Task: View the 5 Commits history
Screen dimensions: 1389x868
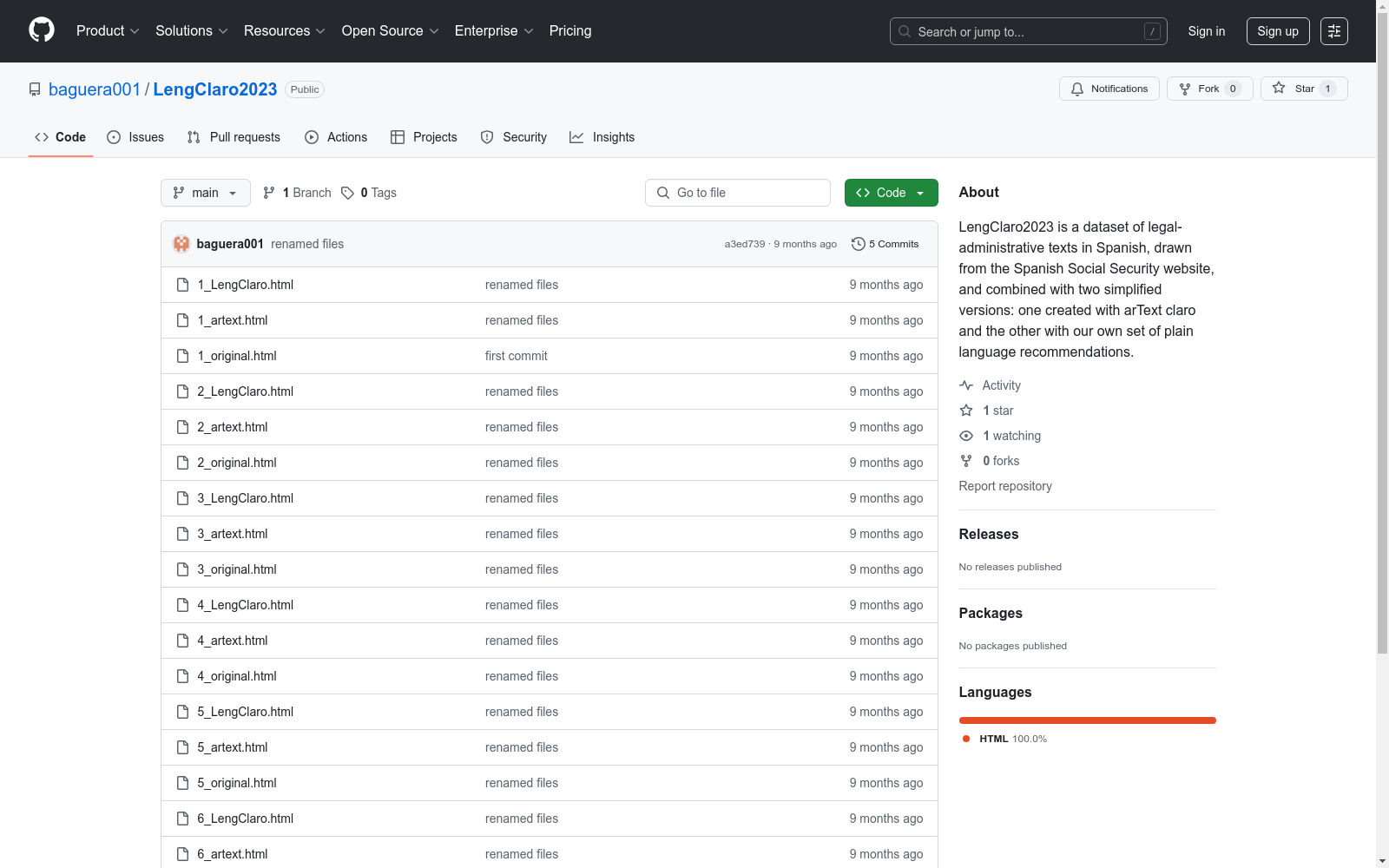Action: [x=885, y=244]
